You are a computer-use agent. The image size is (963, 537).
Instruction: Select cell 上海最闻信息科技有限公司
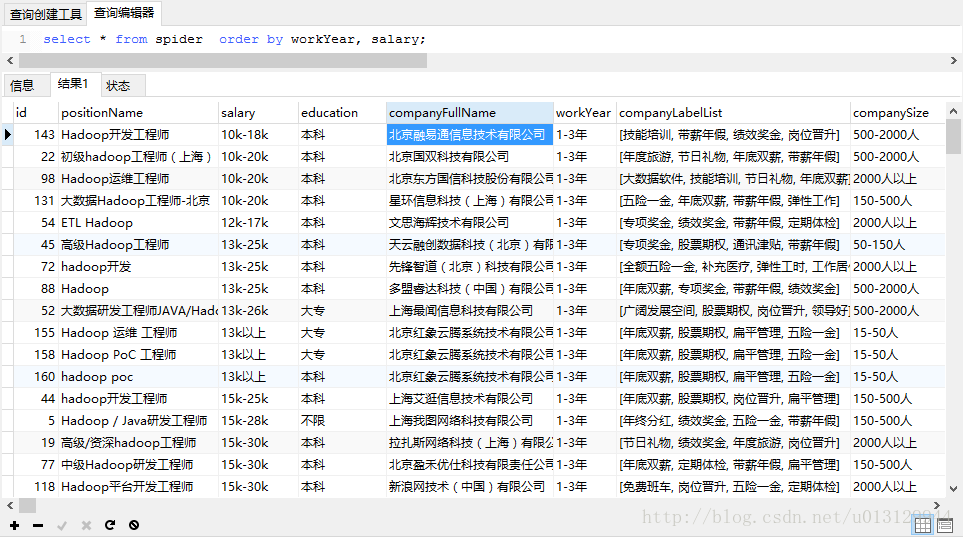[x=470, y=311]
